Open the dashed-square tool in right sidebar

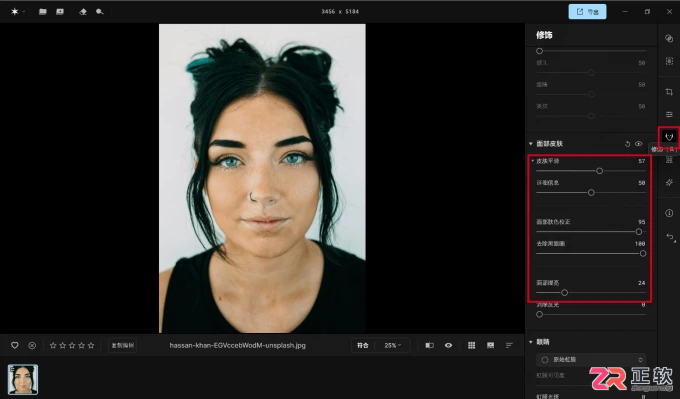[x=669, y=61]
